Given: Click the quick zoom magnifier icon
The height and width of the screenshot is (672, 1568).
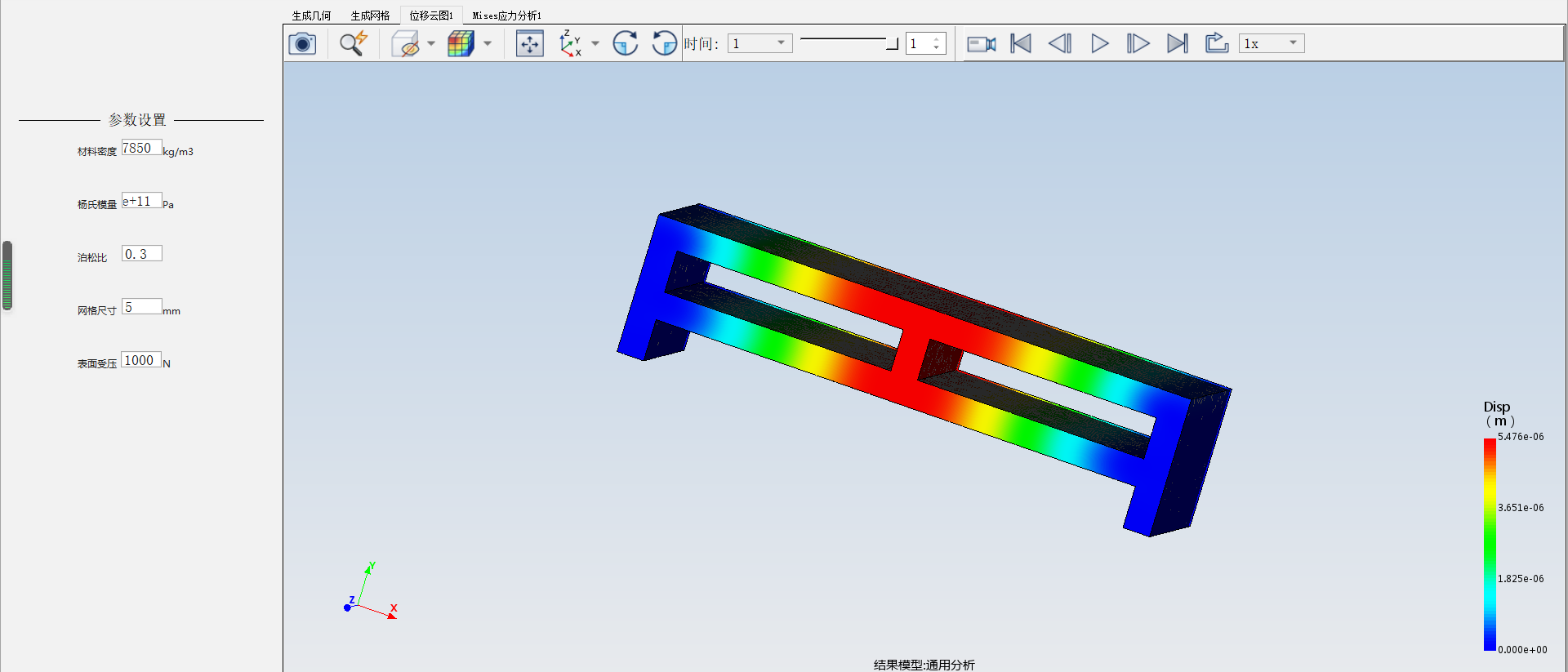Looking at the screenshot, I should click(354, 43).
